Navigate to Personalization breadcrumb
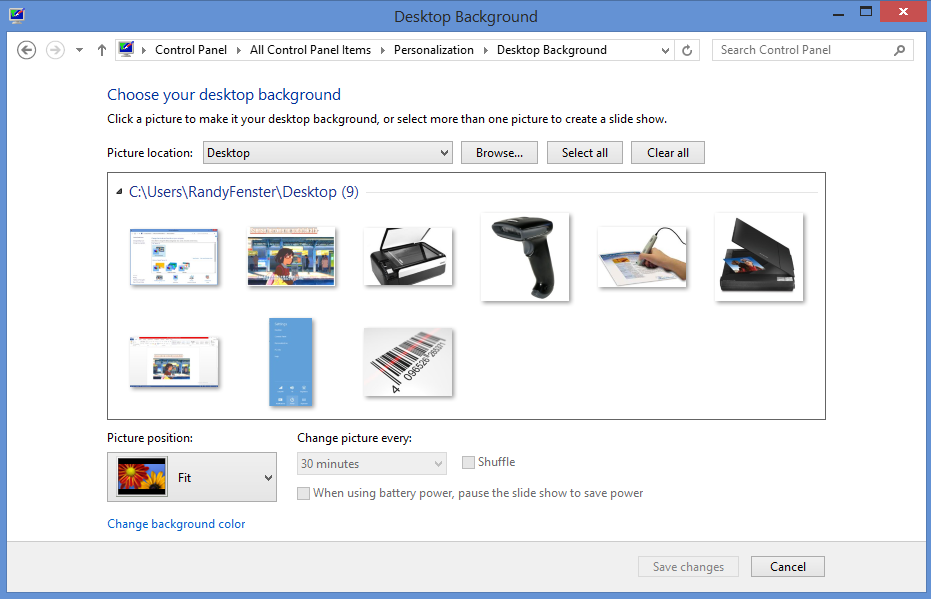This screenshot has height=599, width=931. click(433, 49)
